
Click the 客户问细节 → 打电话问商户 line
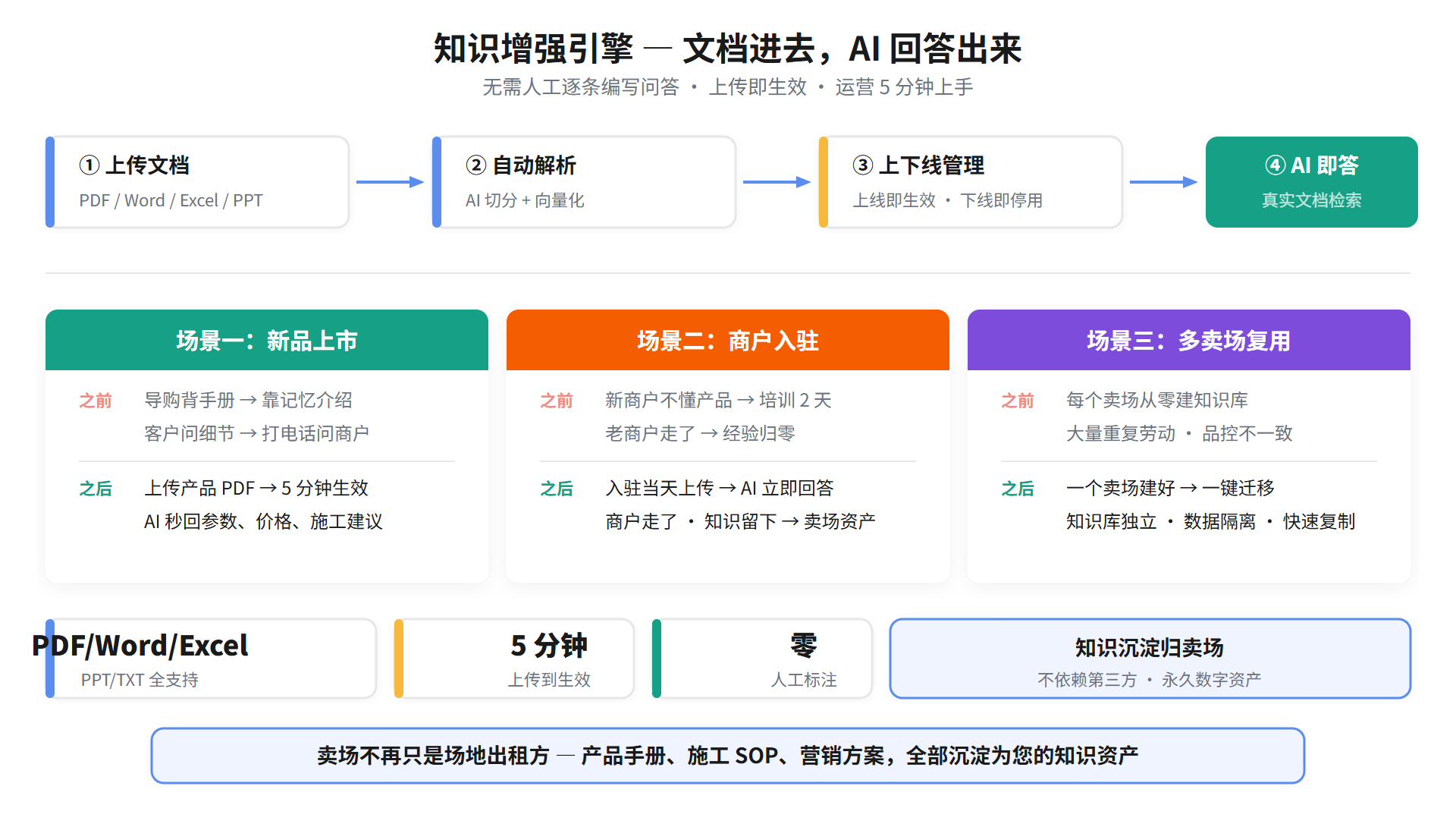(256, 433)
